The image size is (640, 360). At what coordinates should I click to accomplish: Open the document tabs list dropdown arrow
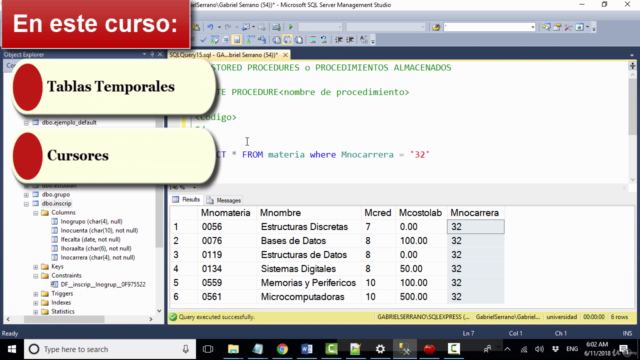pos(632,55)
